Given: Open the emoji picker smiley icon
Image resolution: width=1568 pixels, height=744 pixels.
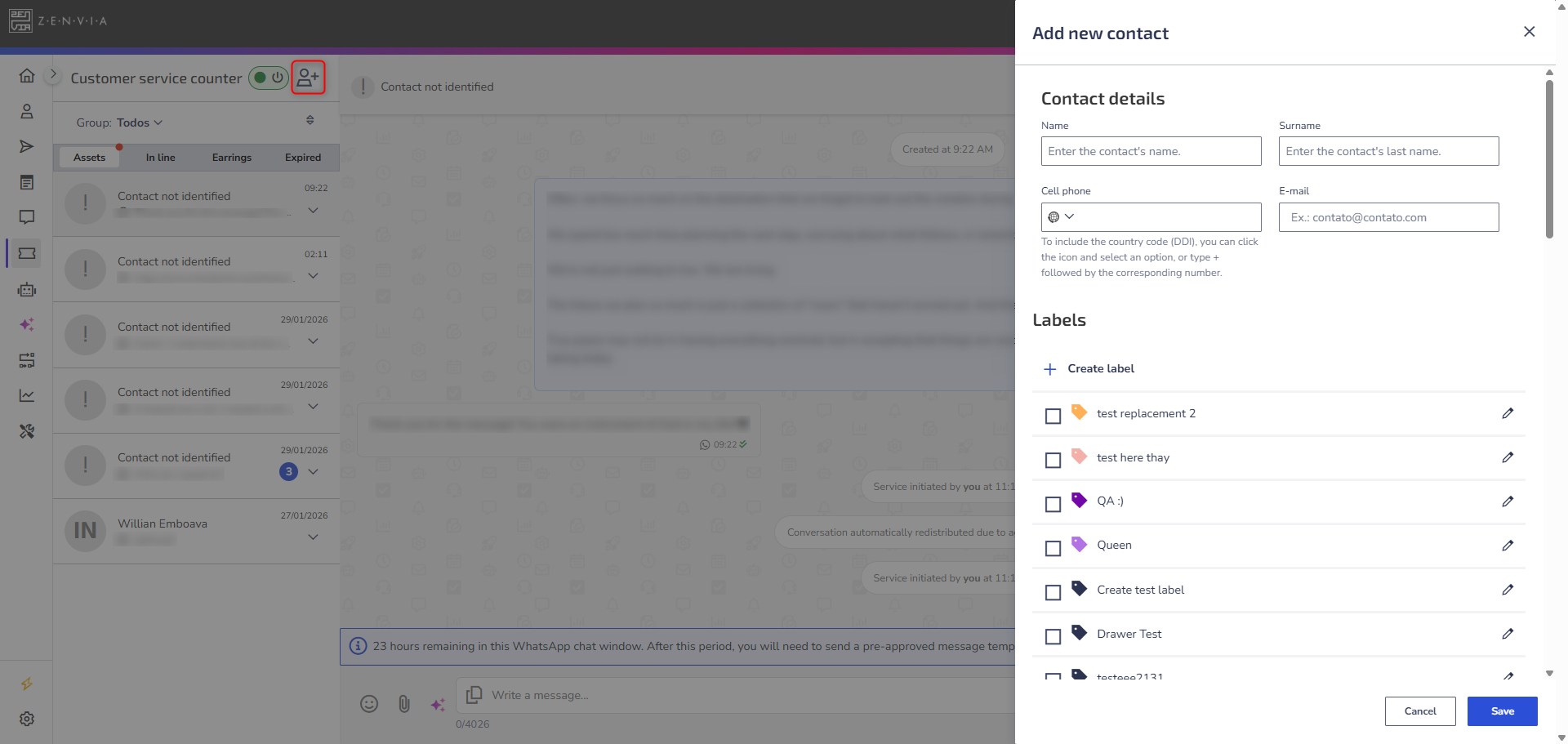Looking at the screenshot, I should [x=369, y=703].
